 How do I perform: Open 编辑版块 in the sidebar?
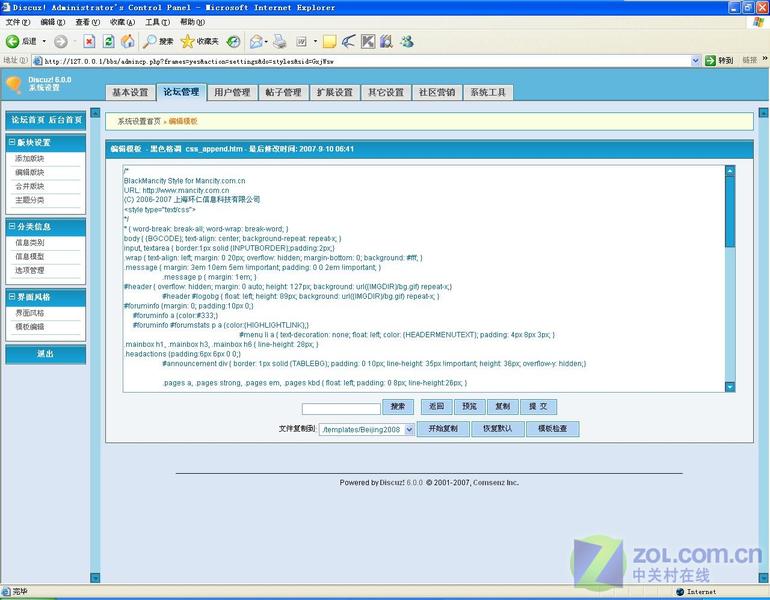click(29, 172)
